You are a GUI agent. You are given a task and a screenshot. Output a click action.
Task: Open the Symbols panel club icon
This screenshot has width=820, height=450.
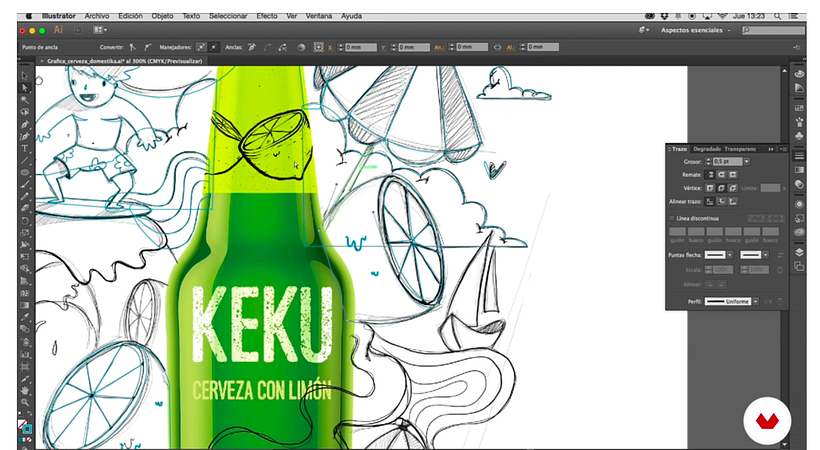799,136
